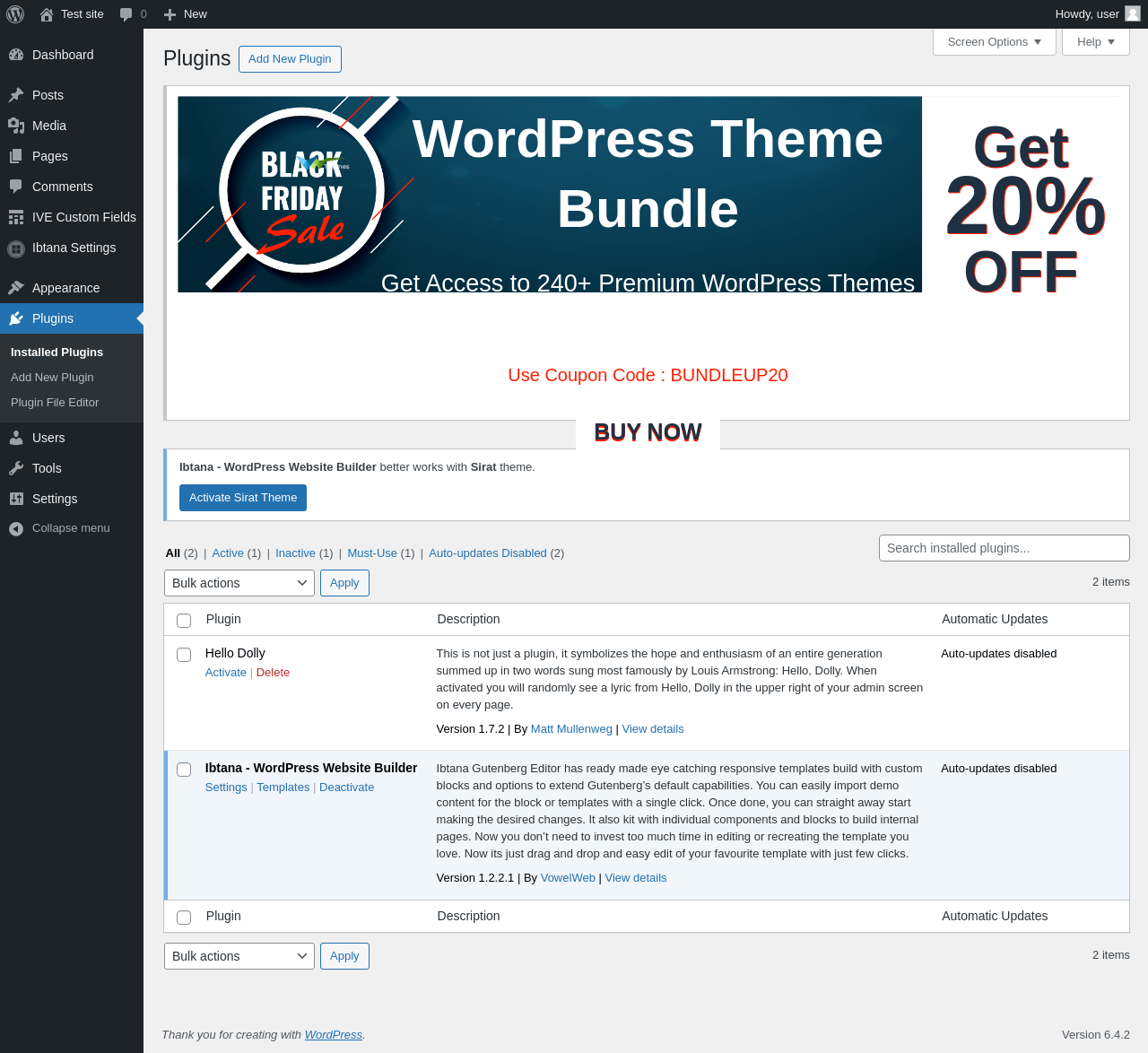Click the user avatar in admin bar
Viewport: 1148px width, 1053px height.
(x=1133, y=13)
